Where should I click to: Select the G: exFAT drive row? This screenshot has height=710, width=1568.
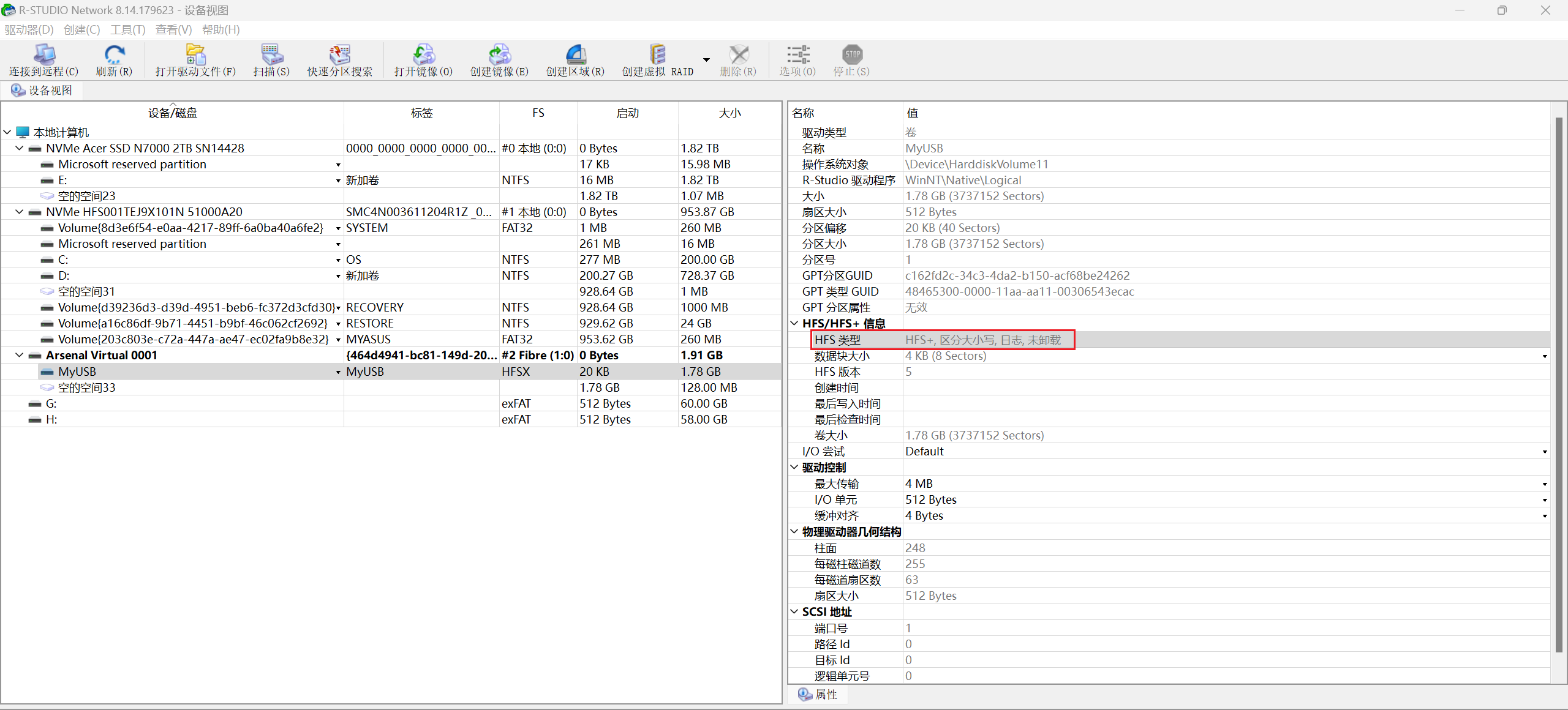tap(391, 403)
